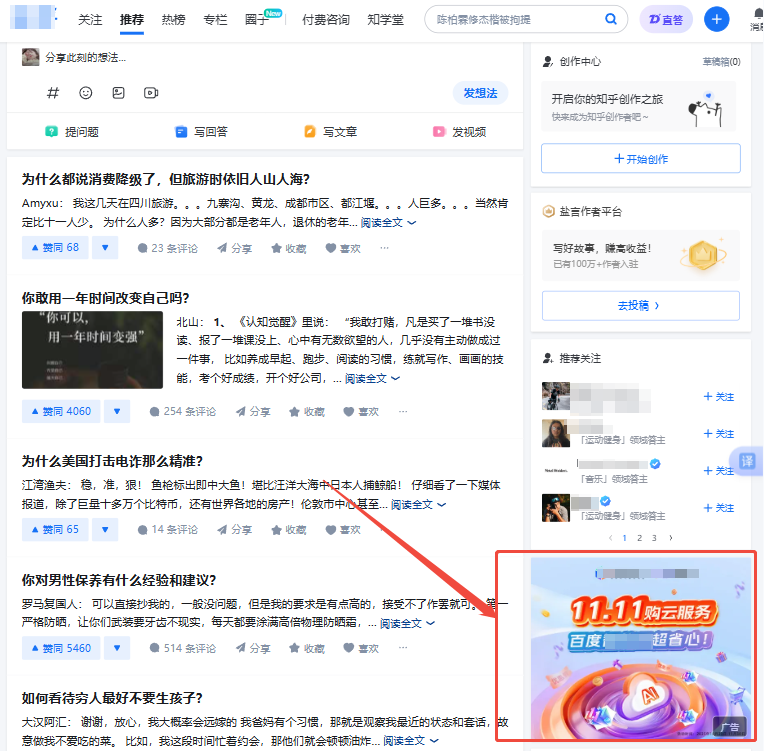The height and width of the screenshot is (751, 764).
Task: Expand 阅读全文 on 改变自己 post
Action: coord(373,379)
